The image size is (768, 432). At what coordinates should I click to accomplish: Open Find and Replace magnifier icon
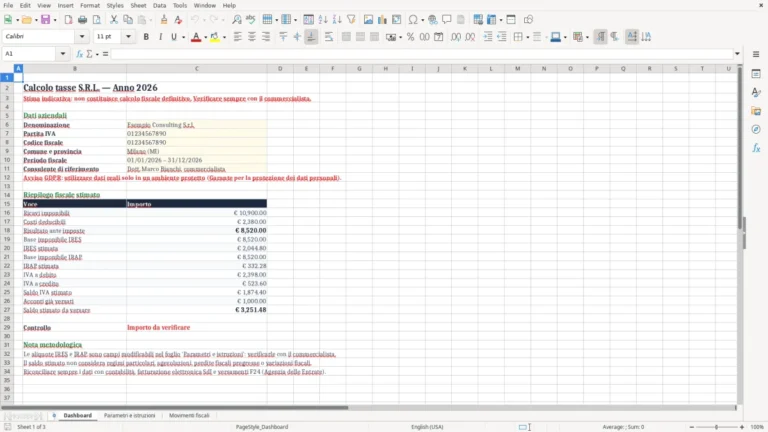pos(237,20)
